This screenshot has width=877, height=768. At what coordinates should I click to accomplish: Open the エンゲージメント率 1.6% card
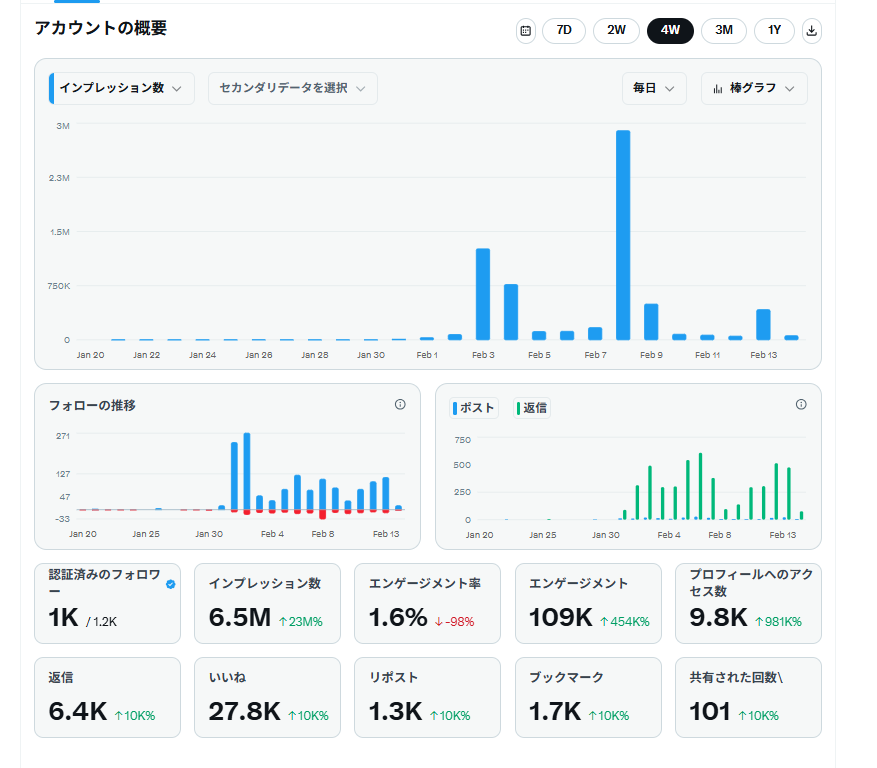click(x=427, y=604)
